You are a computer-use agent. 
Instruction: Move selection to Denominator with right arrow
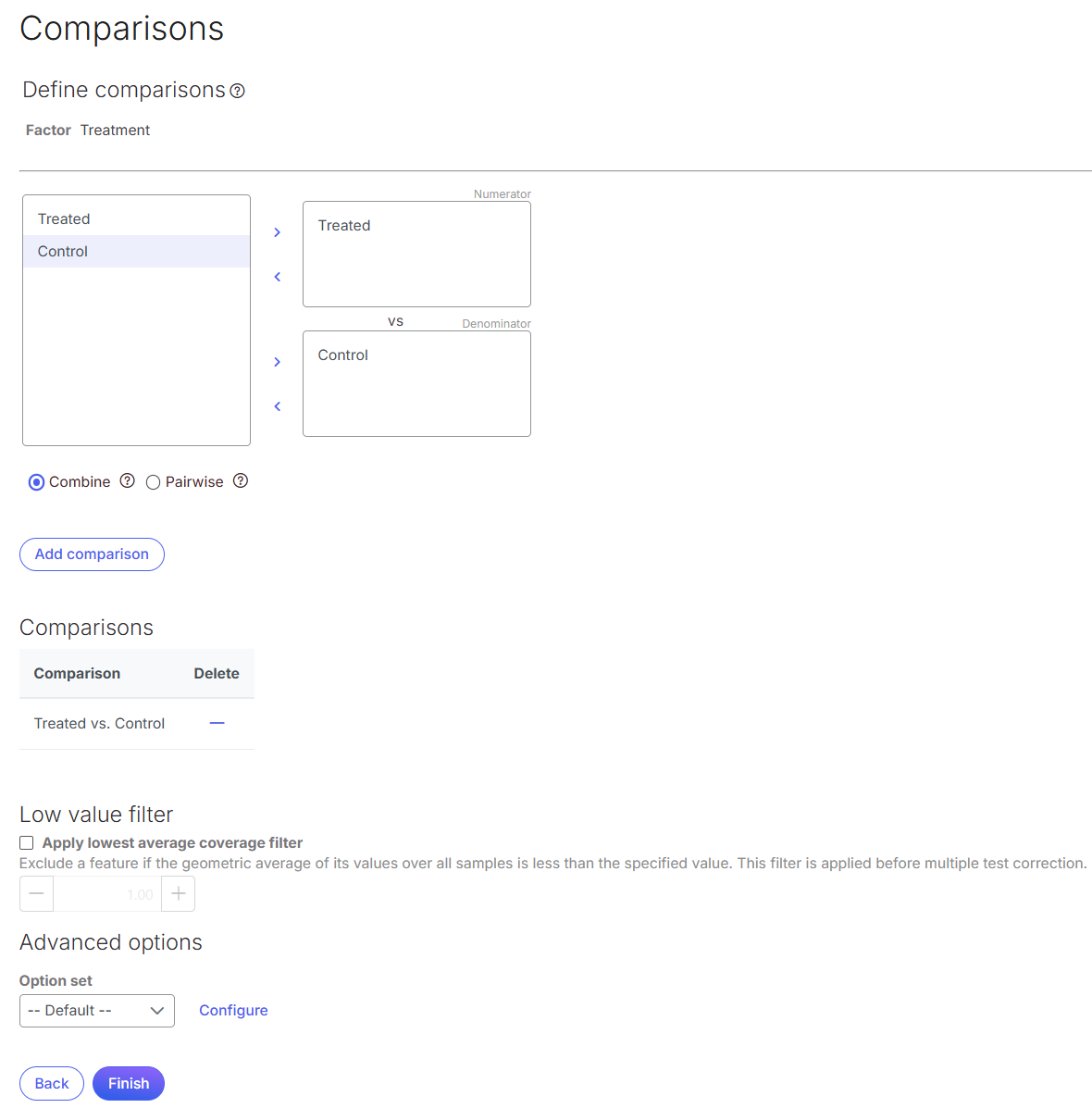(x=277, y=362)
